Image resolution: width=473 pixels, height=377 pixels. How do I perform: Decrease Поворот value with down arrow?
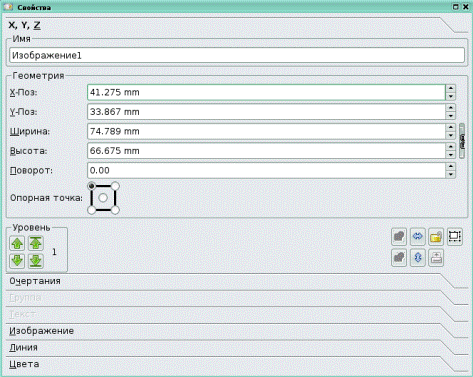coord(451,174)
